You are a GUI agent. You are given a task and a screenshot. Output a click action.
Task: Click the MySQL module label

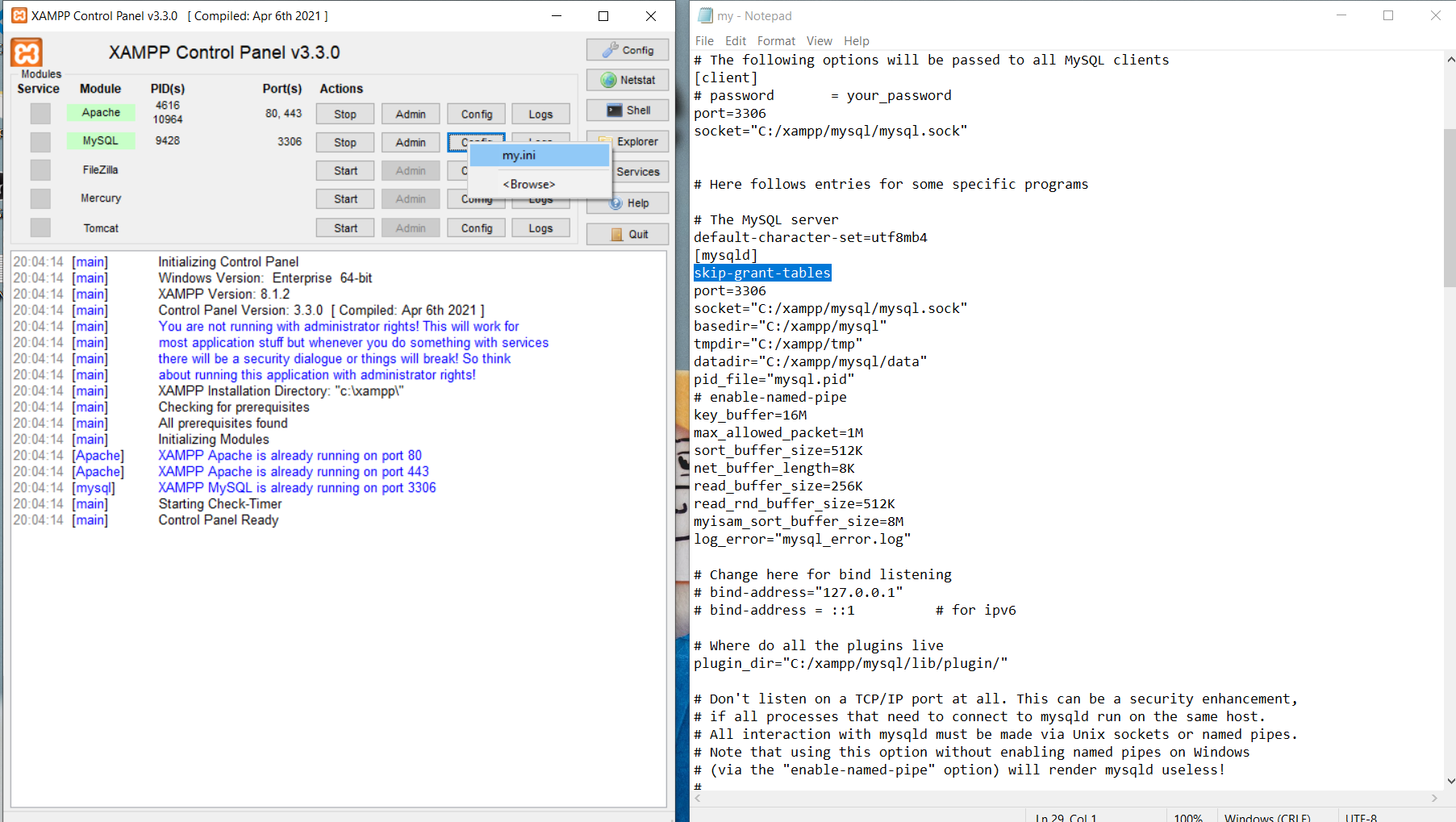click(101, 141)
